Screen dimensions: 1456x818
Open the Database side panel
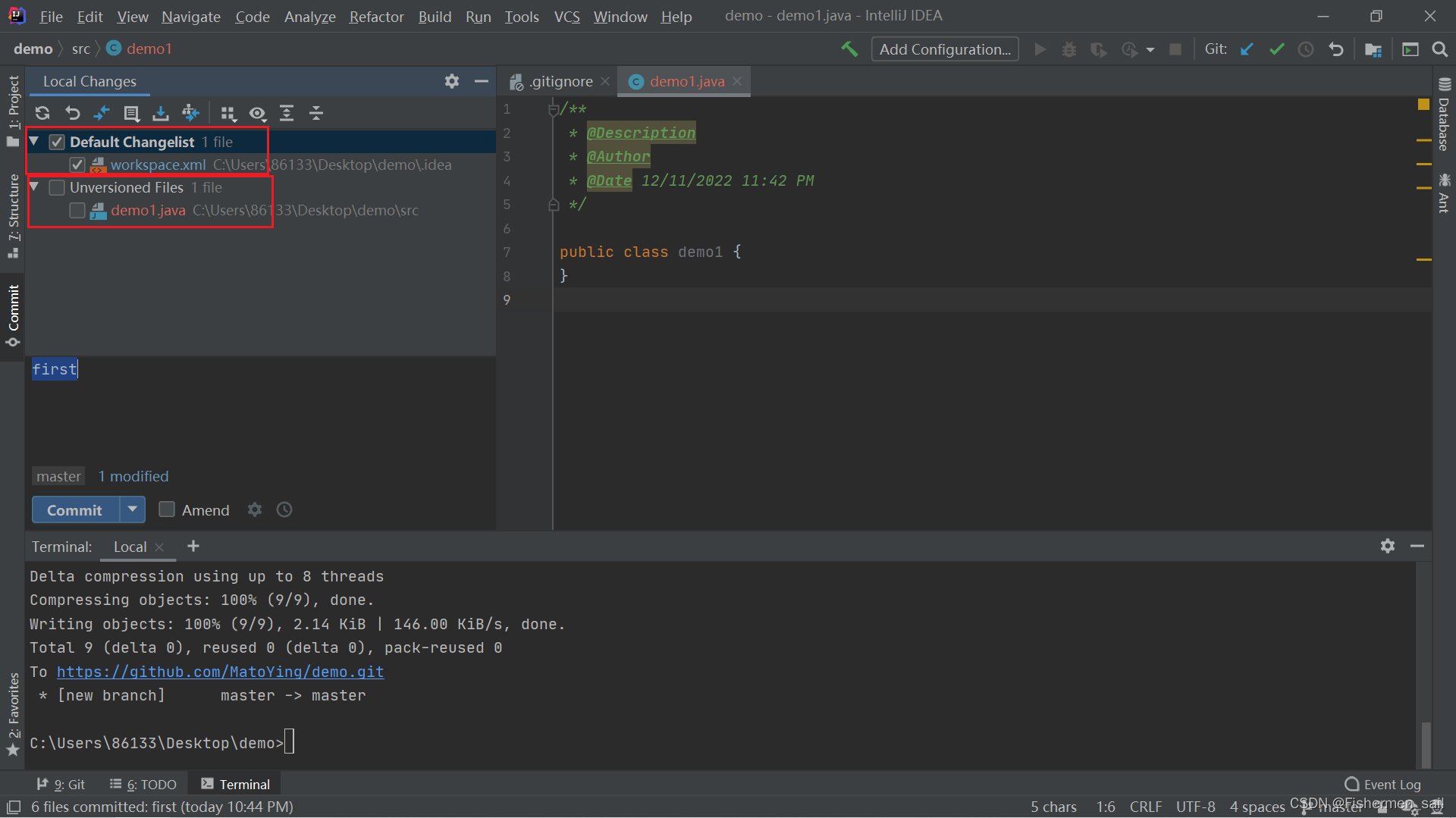(1444, 114)
